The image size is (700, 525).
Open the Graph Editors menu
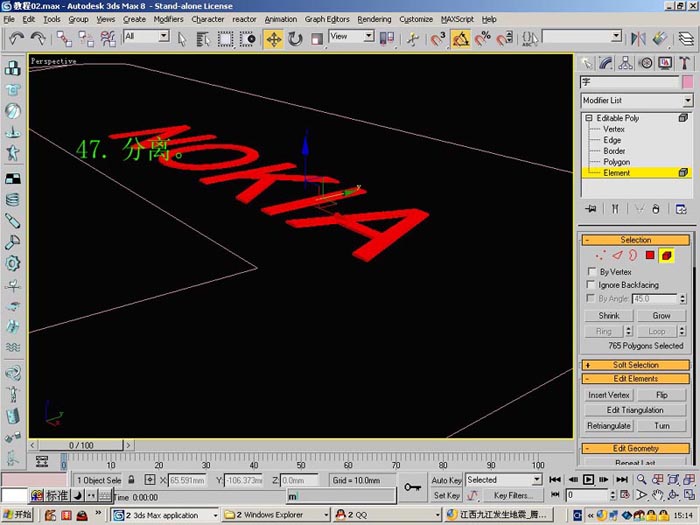click(327, 19)
